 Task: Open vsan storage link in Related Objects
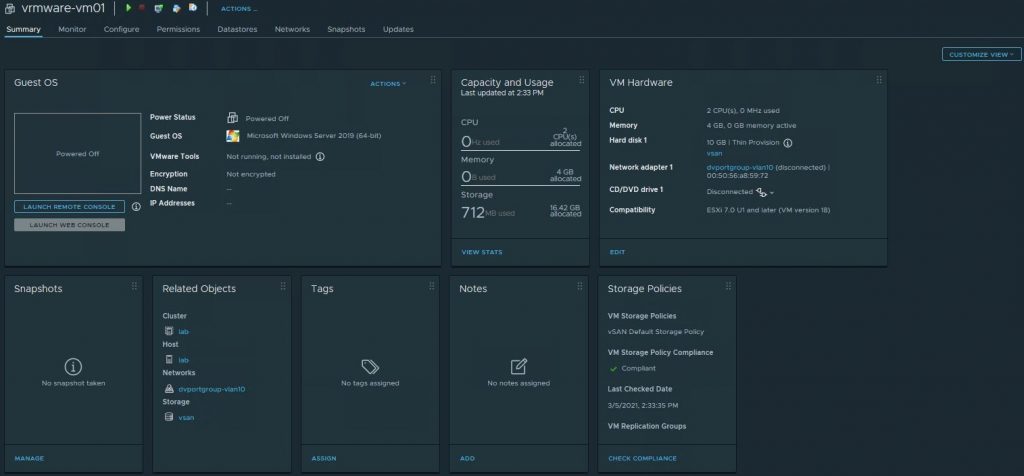click(x=186, y=417)
